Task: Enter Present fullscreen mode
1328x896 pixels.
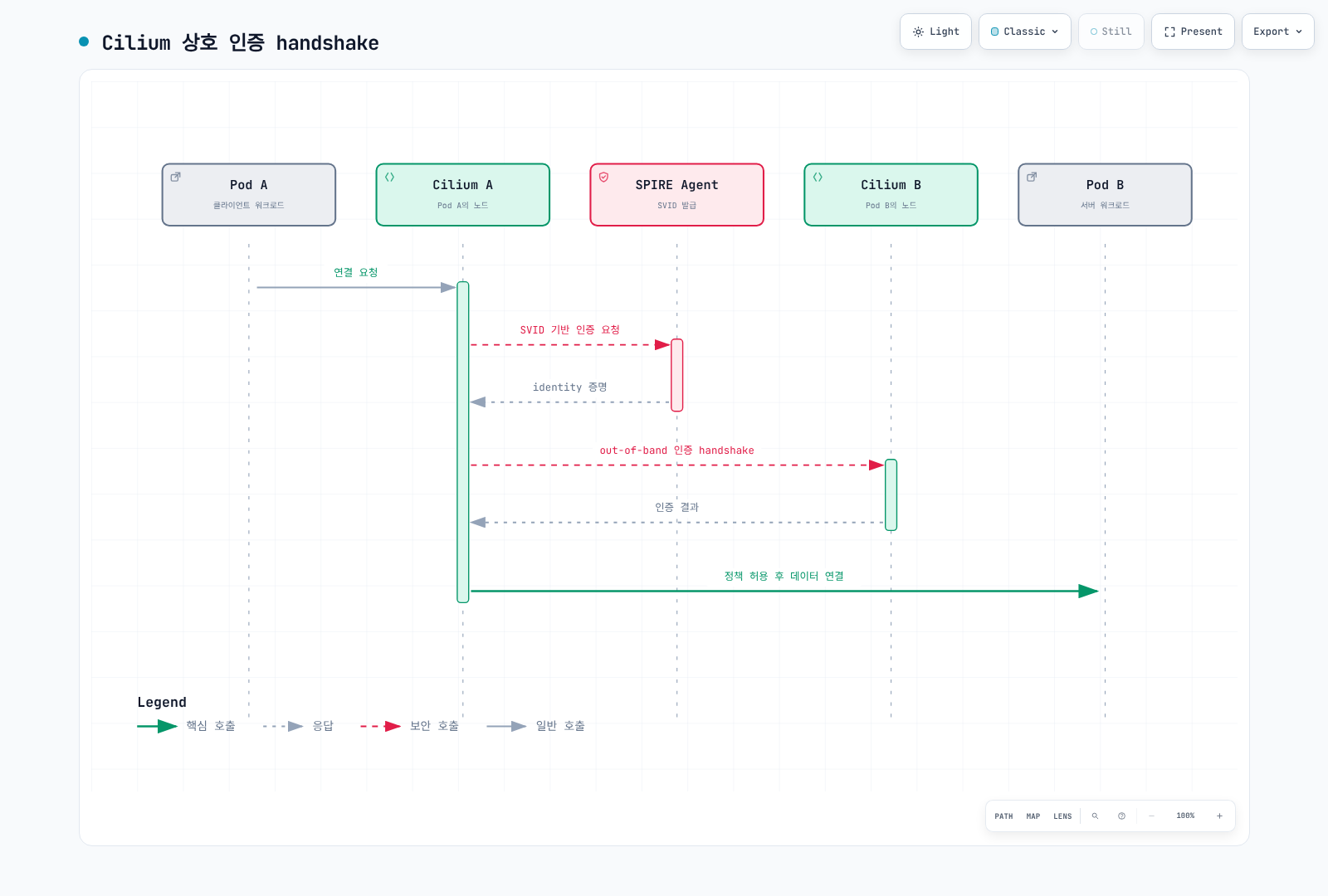Action: click(1193, 32)
